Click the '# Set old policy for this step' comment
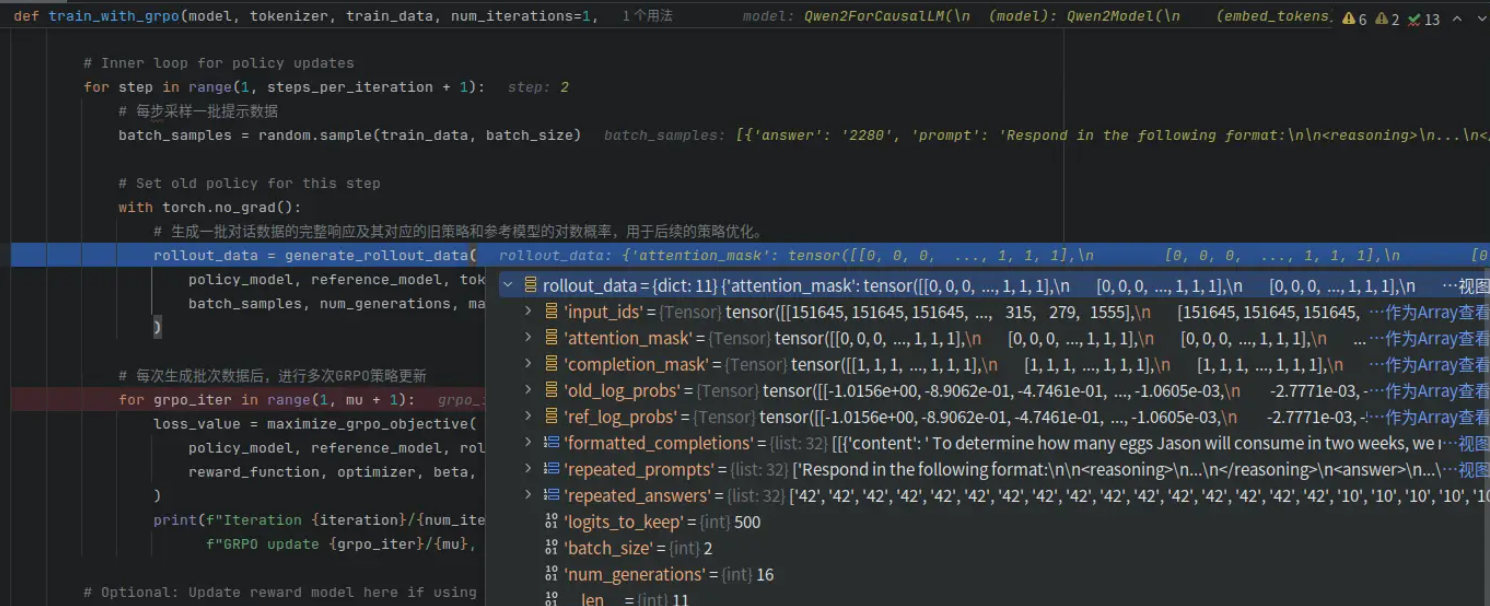Viewport: 1490px width, 606px height. (249, 183)
